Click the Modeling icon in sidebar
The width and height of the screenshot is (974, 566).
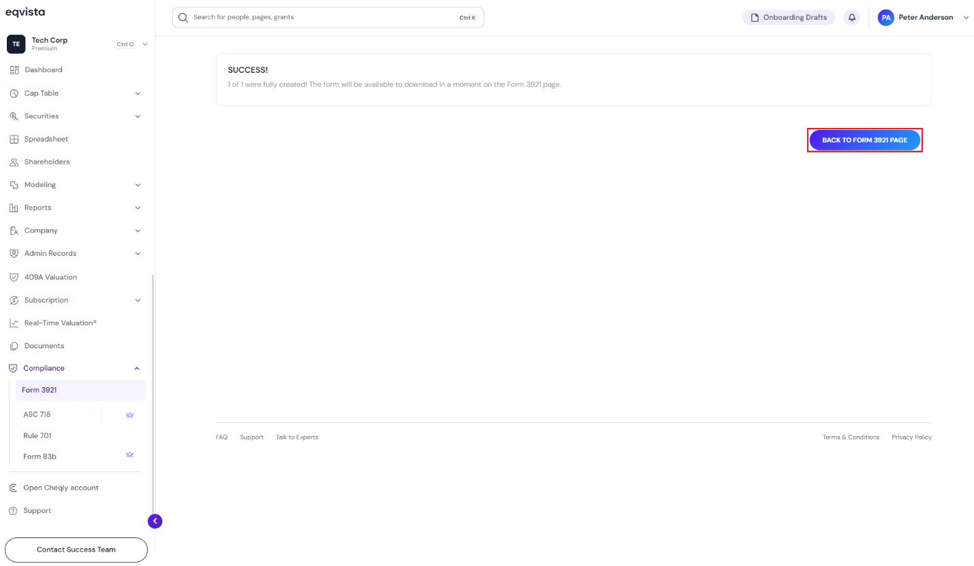[x=14, y=185]
